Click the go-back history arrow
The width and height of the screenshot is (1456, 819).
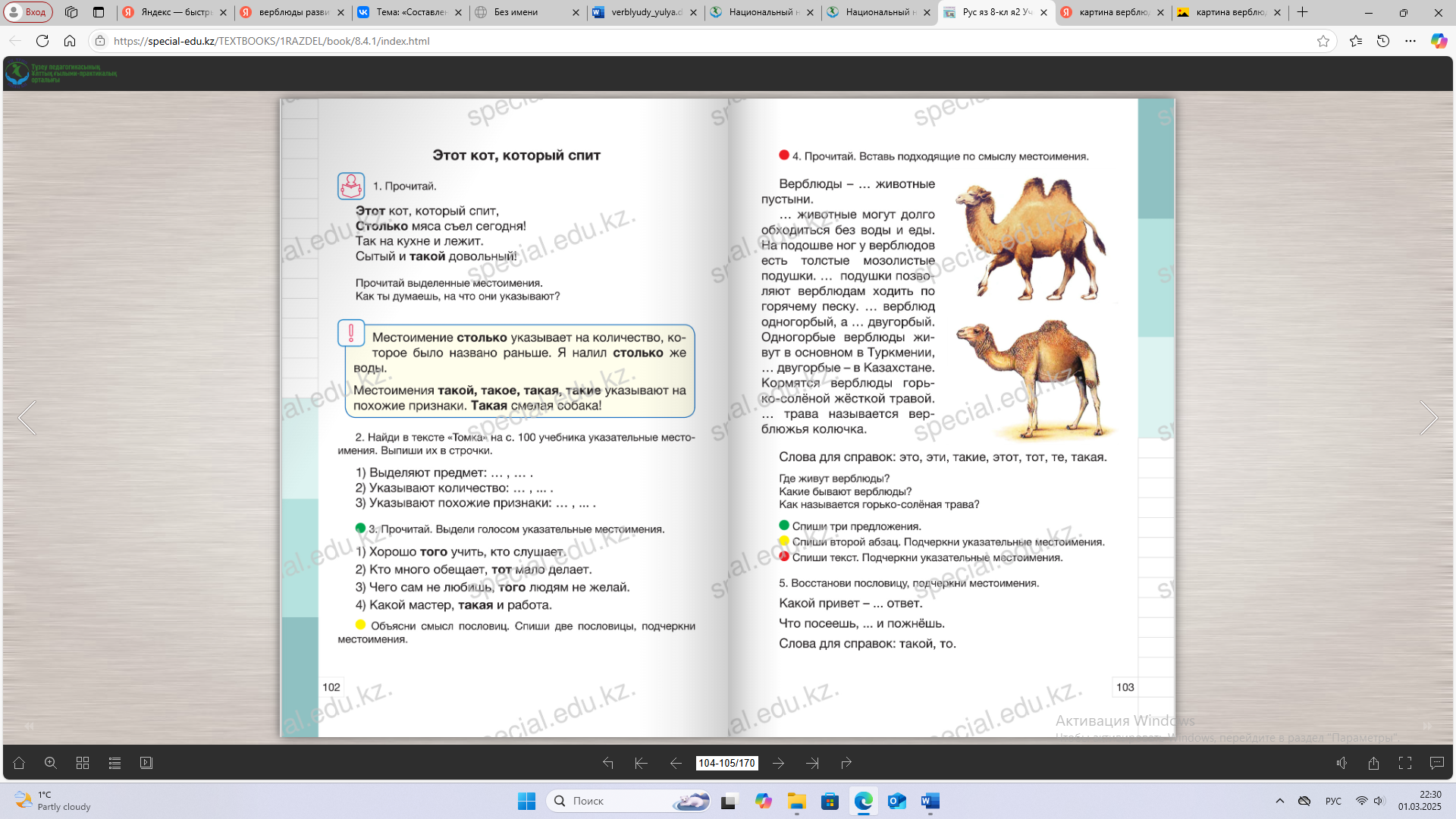(607, 763)
